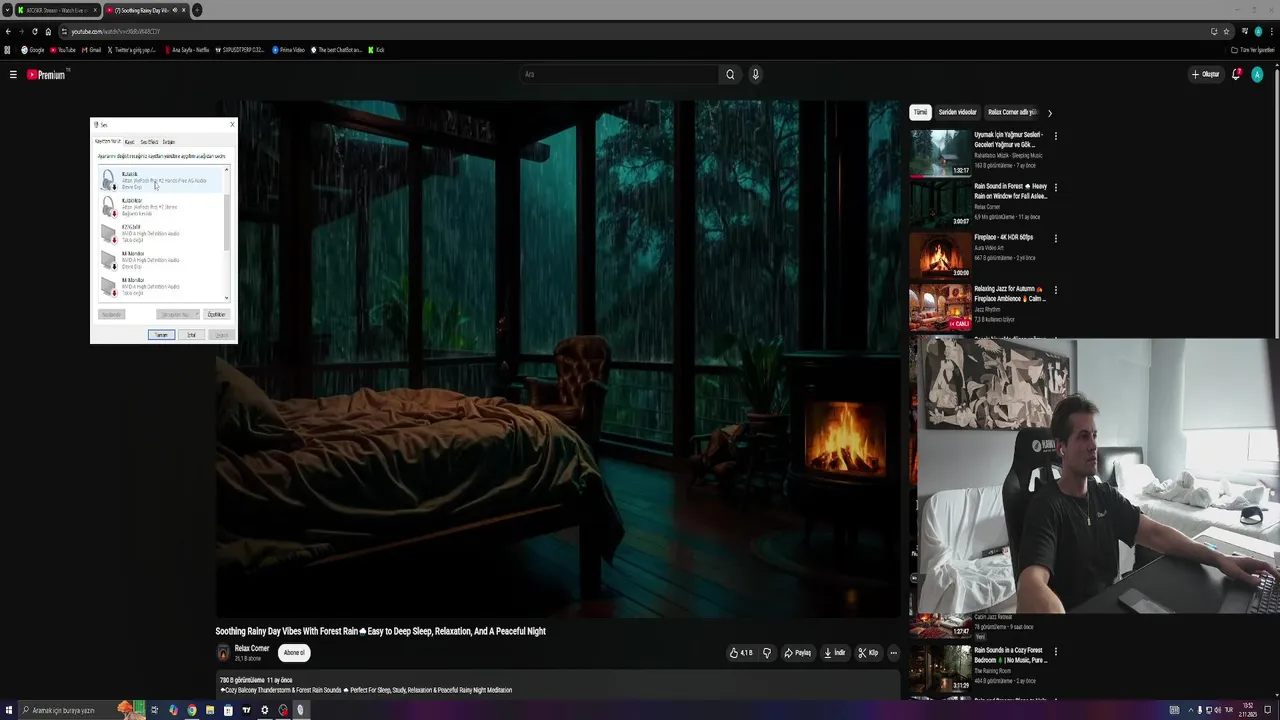Open YouTube notifications bell

[x=1237, y=74]
